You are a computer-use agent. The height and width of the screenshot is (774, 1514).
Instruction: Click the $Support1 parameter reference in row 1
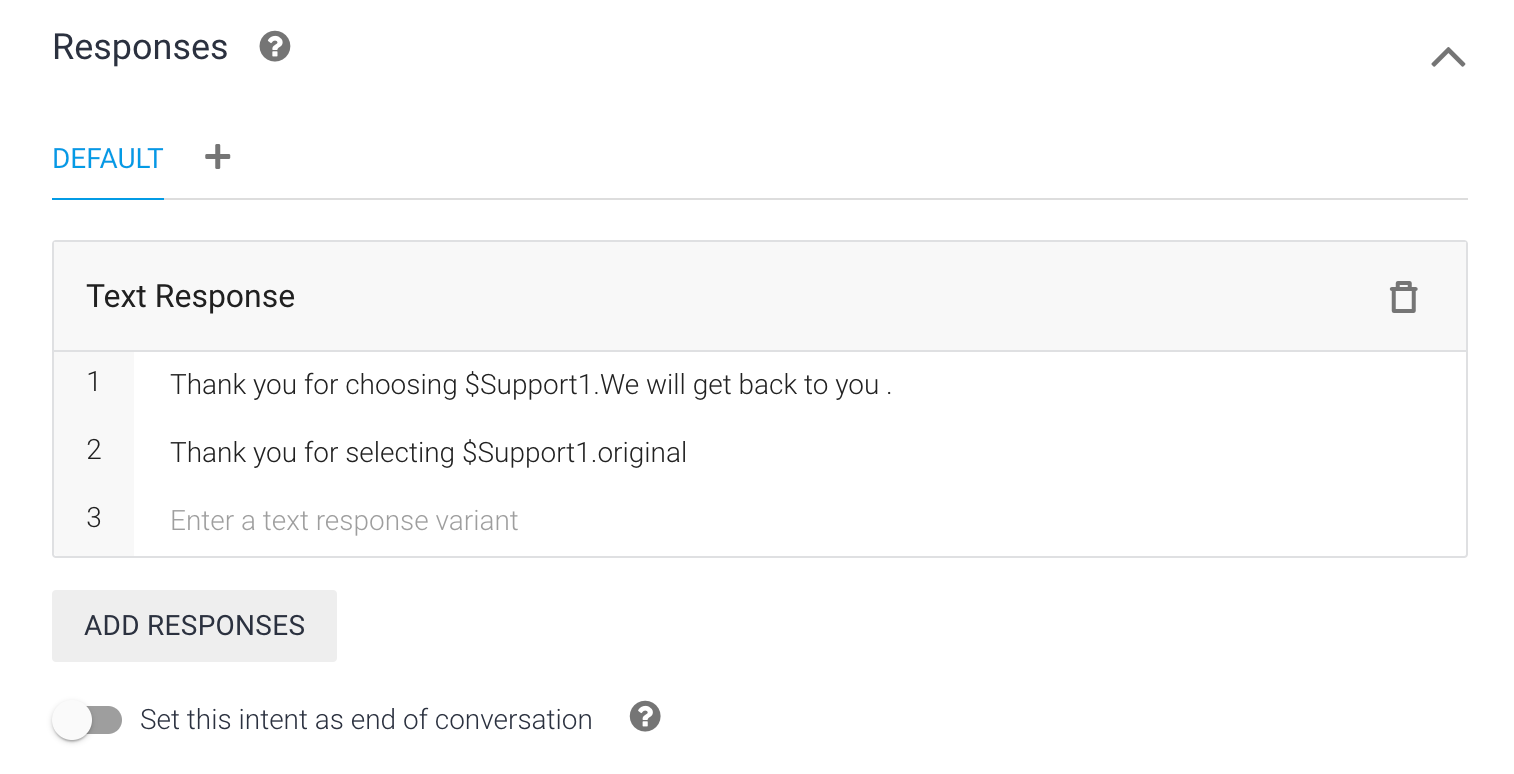pyautogui.click(x=529, y=385)
